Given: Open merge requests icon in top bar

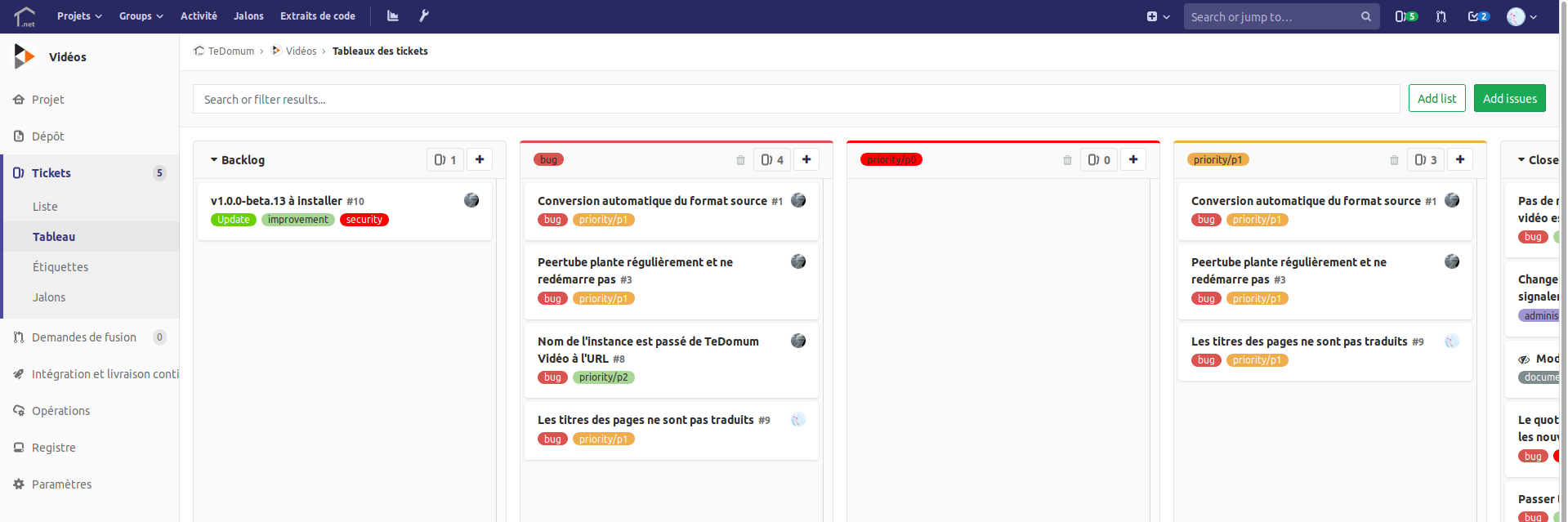Looking at the screenshot, I should pyautogui.click(x=1441, y=16).
